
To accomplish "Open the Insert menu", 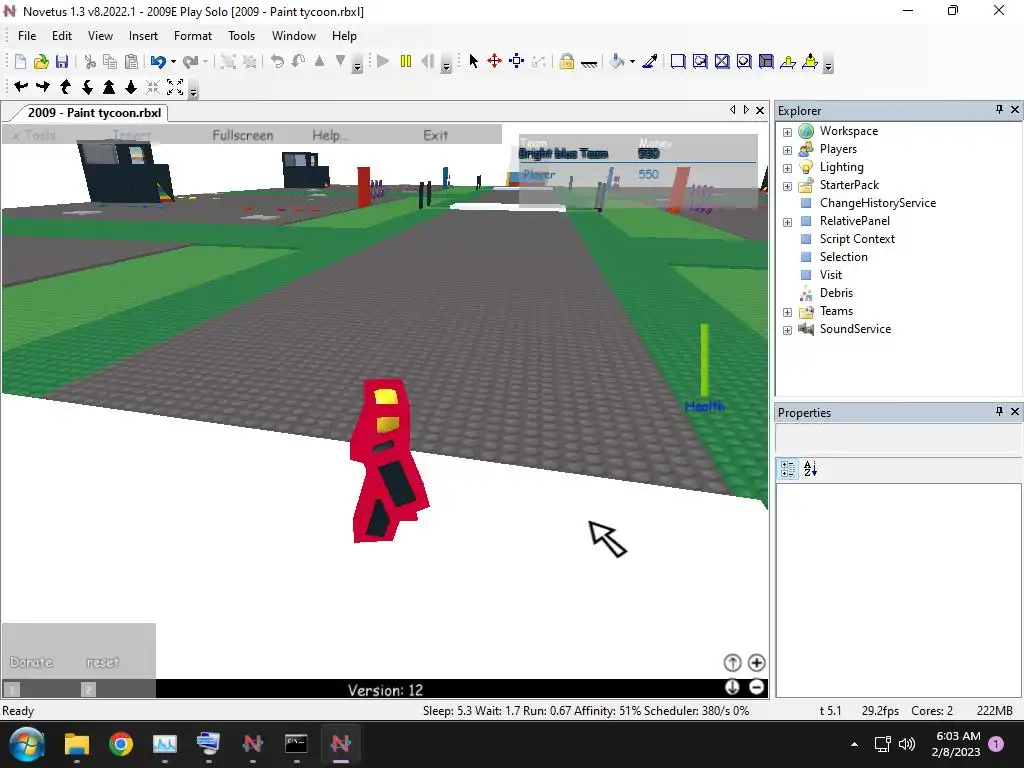I will pyautogui.click(x=143, y=36).
